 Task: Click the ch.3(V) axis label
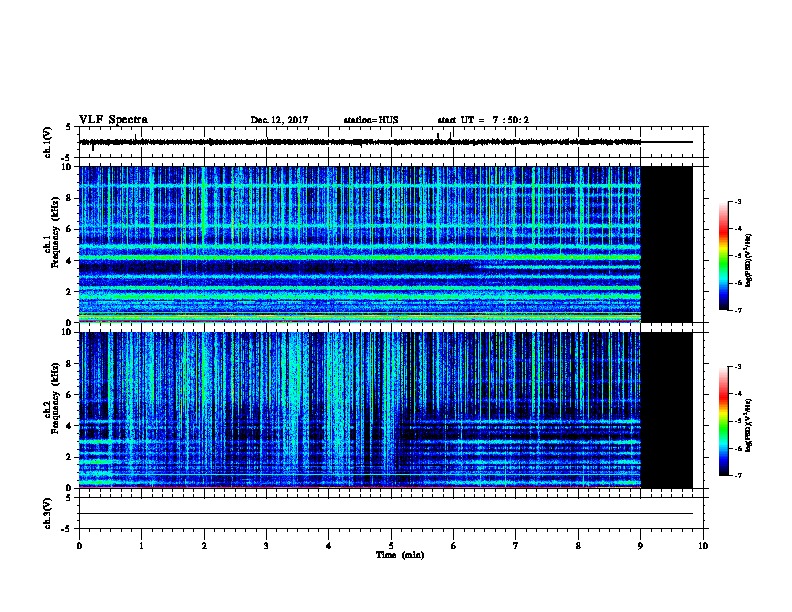coord(48,513)
